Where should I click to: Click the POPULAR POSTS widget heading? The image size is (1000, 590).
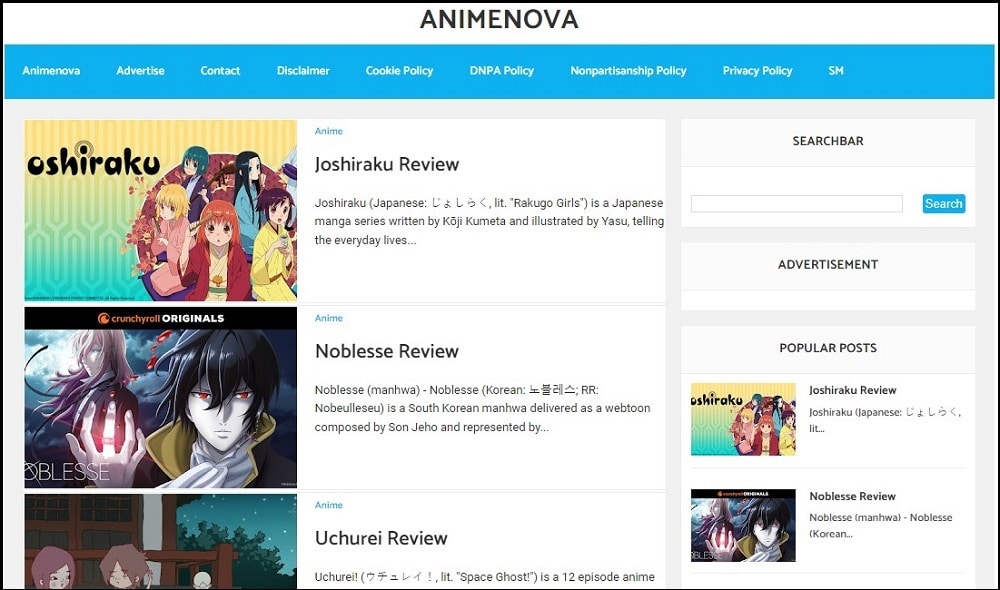(828, 348)
